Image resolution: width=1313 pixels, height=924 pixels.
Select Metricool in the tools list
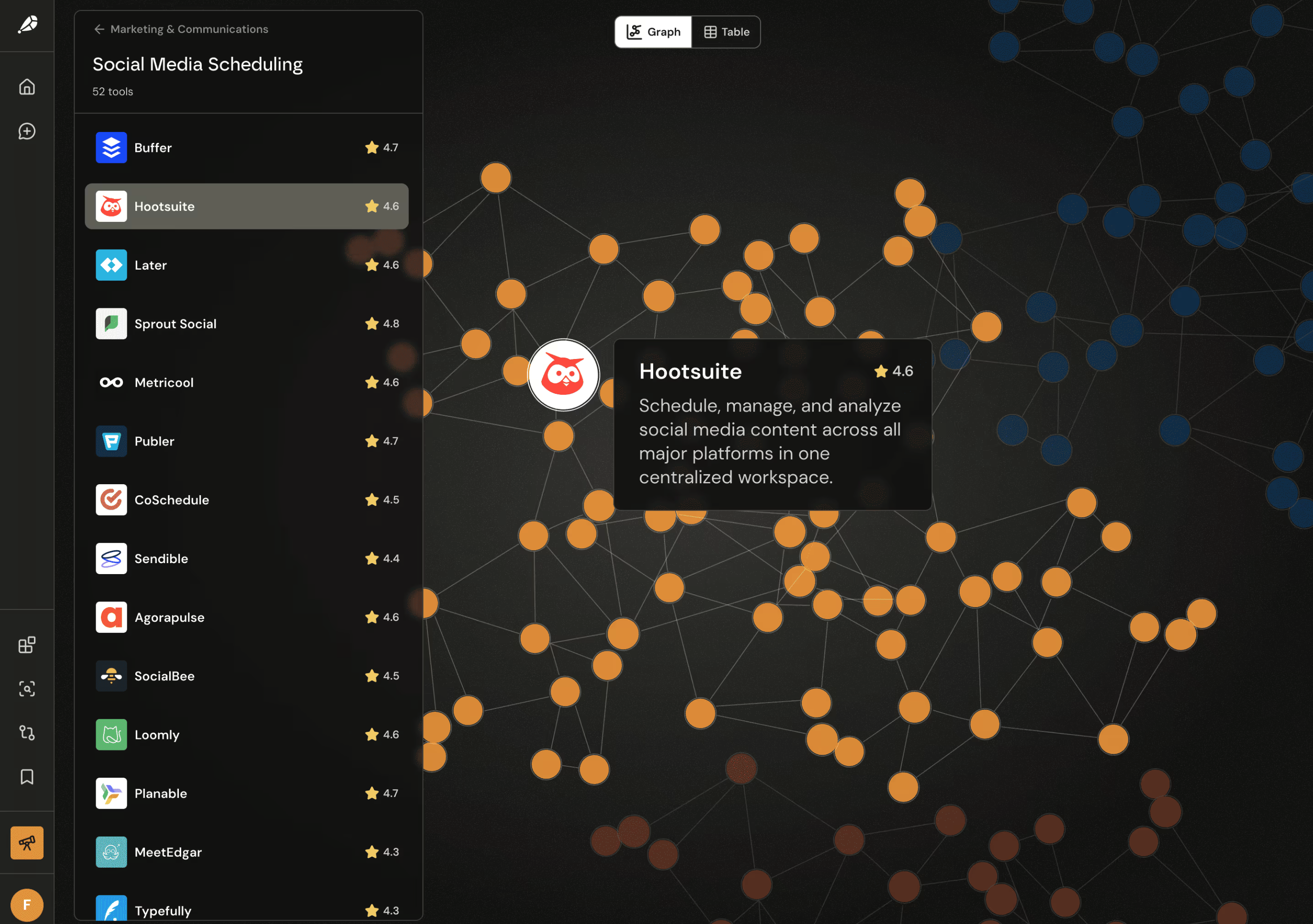pos(246,382)
